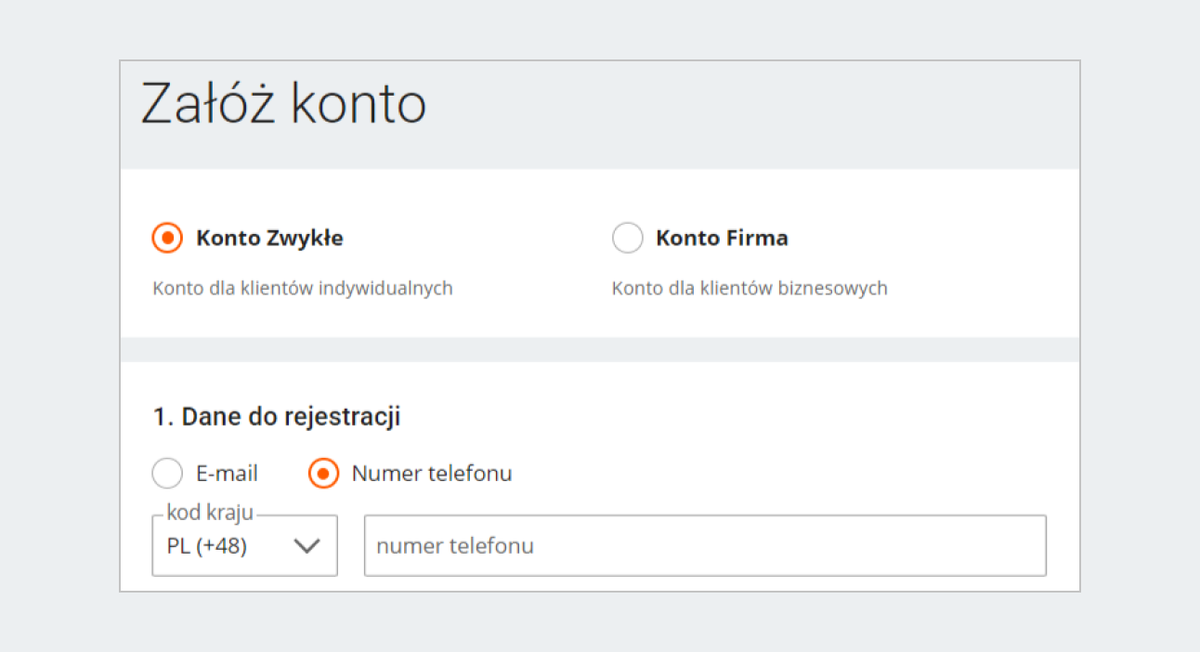
Task: Click the "Załóż konto" page heading
Action: pyautogui.click(x=283, y=104)
